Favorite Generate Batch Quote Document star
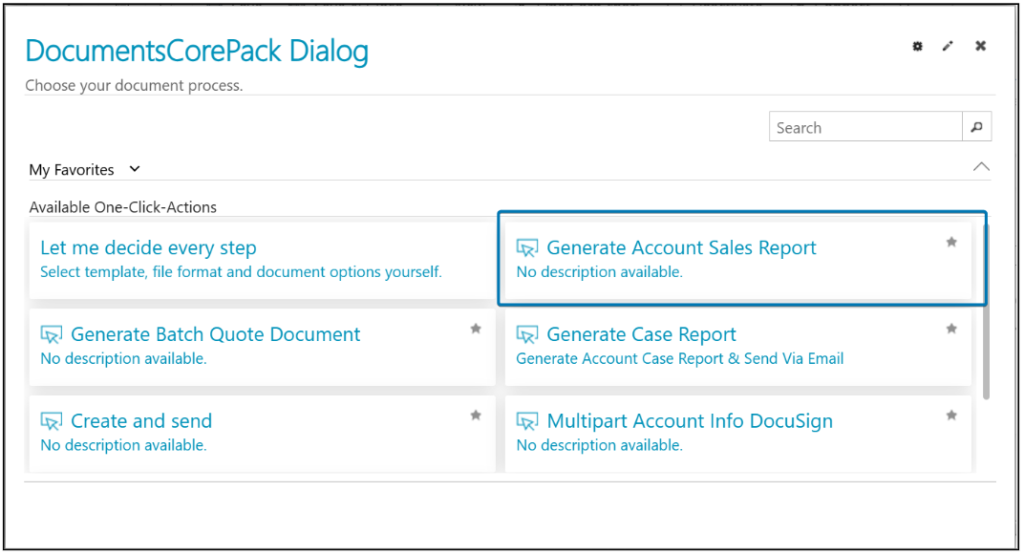Screen dimensions: 1024x555 pos(475,328)
